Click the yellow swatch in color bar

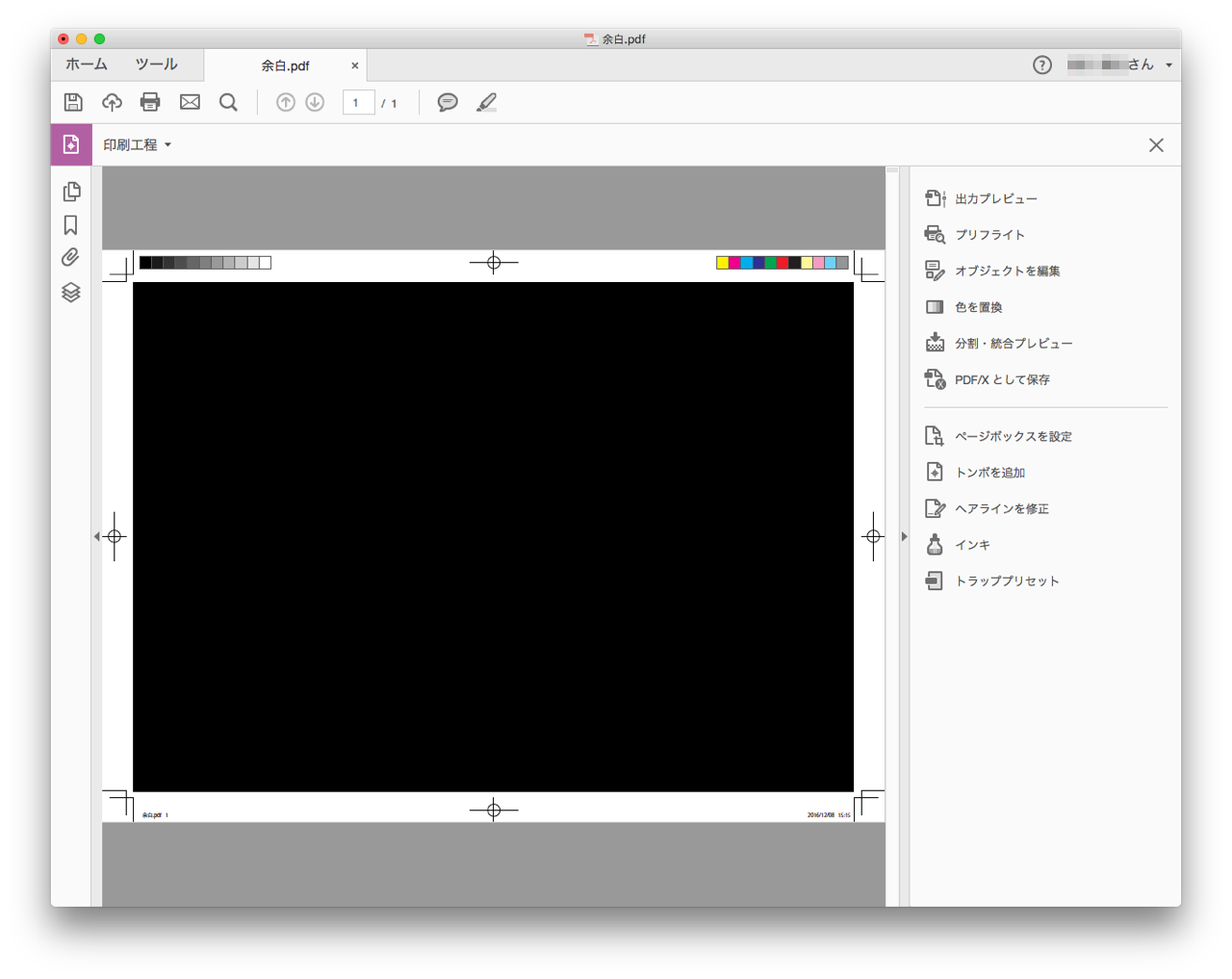(723, 263)
